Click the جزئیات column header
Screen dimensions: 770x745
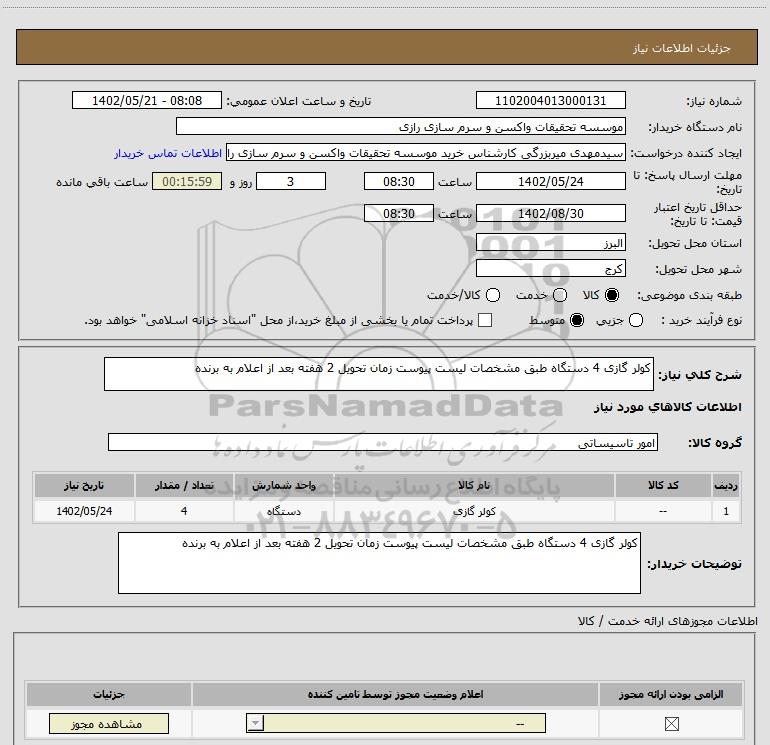coord(109,694)
